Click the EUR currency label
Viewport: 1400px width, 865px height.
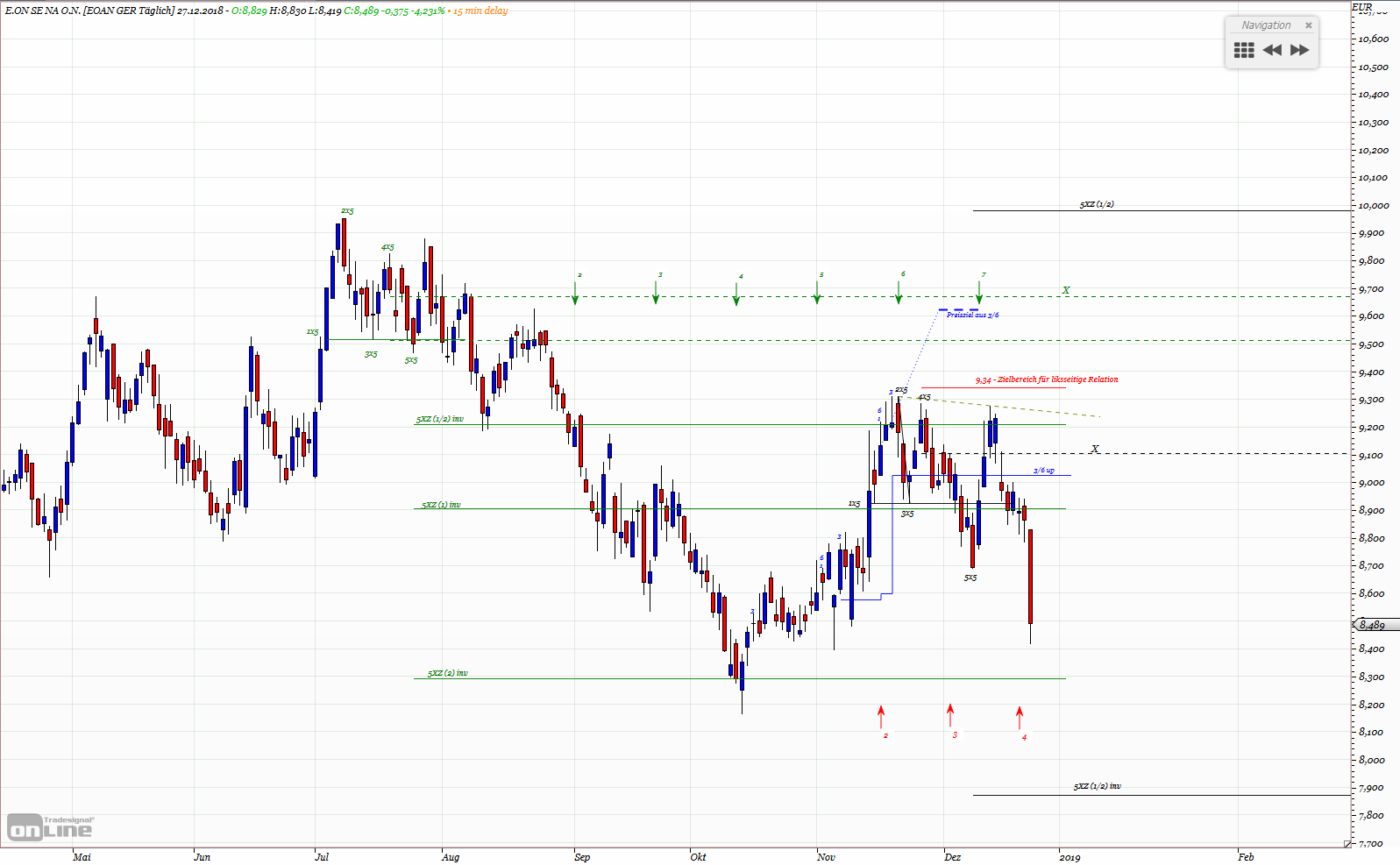point(1362,7)
